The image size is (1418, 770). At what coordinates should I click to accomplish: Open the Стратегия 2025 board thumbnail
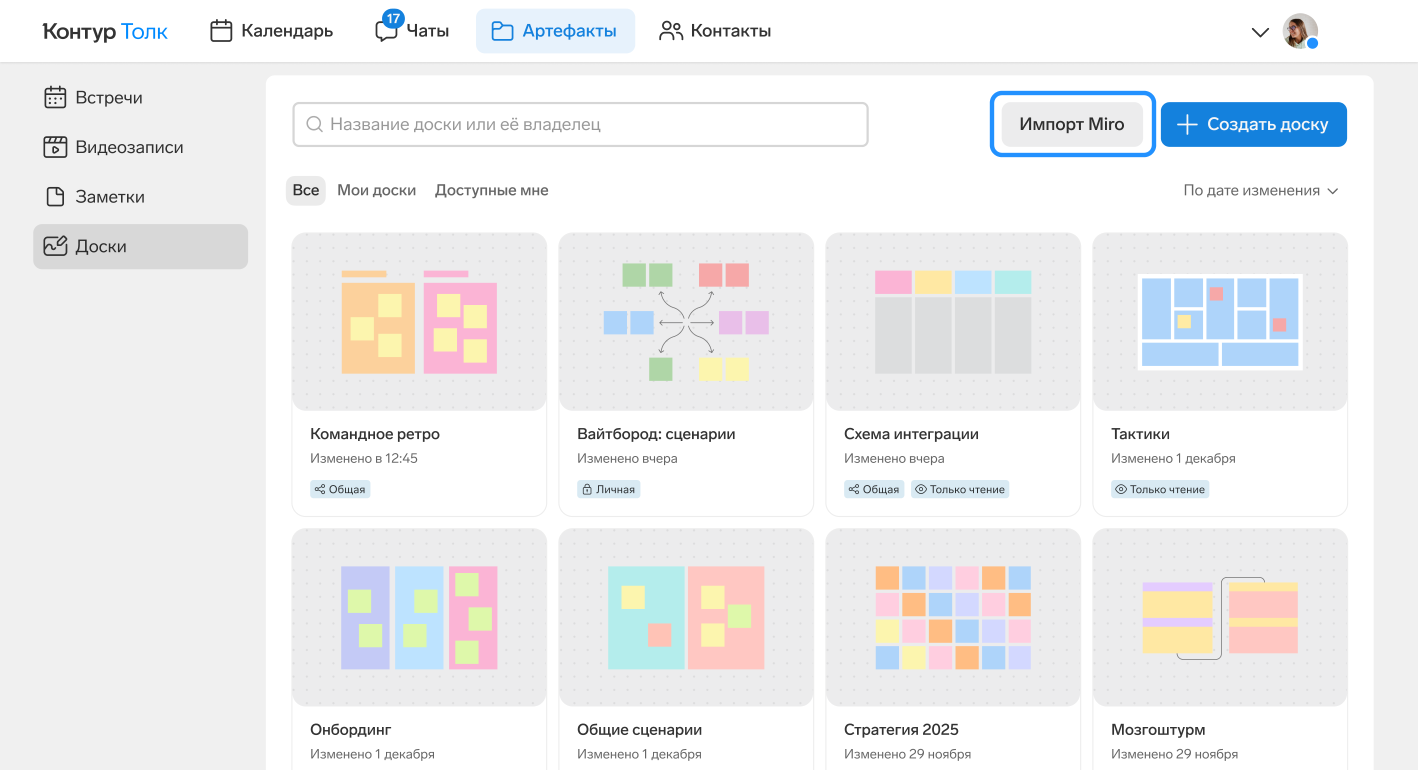click(953, 617)
